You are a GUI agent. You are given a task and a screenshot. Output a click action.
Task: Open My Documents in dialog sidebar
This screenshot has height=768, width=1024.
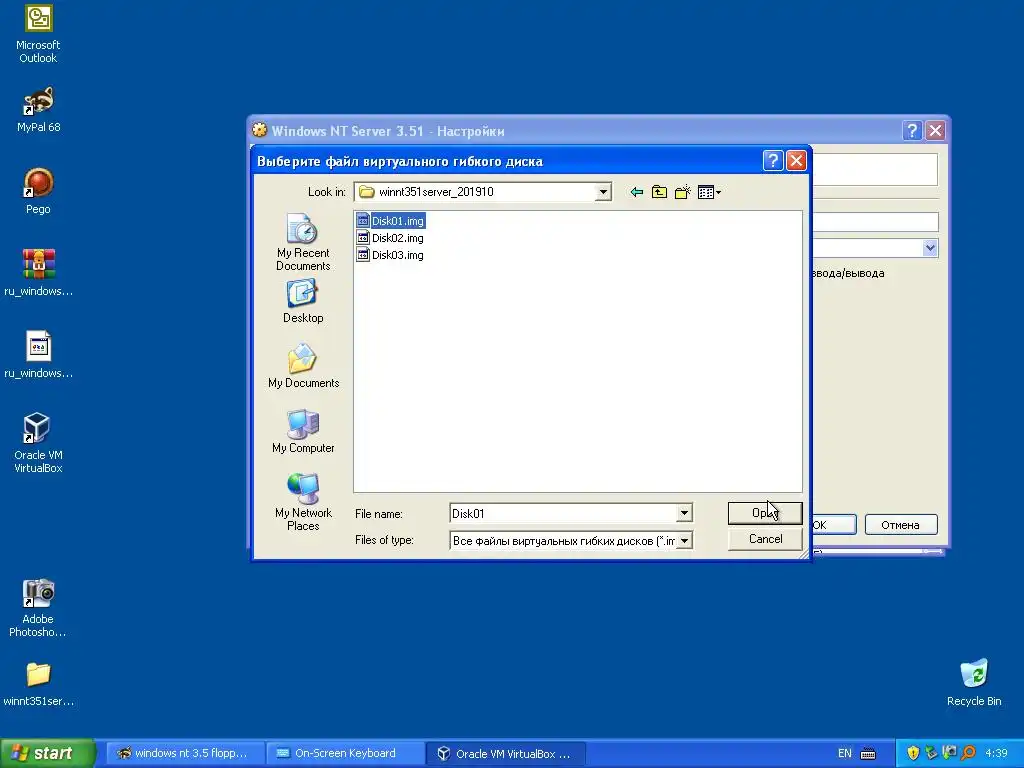[x=303, y=366]
